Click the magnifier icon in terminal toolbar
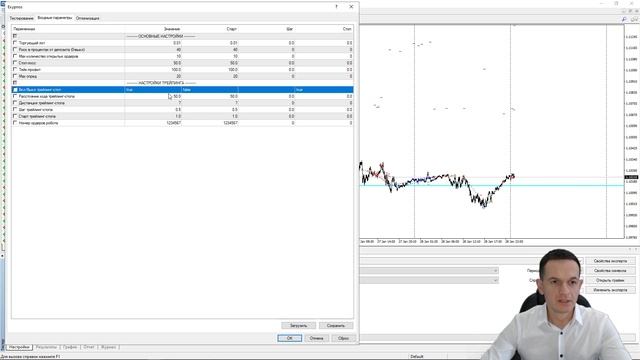Viewport: 640px width, 360px height. [624, 19]
